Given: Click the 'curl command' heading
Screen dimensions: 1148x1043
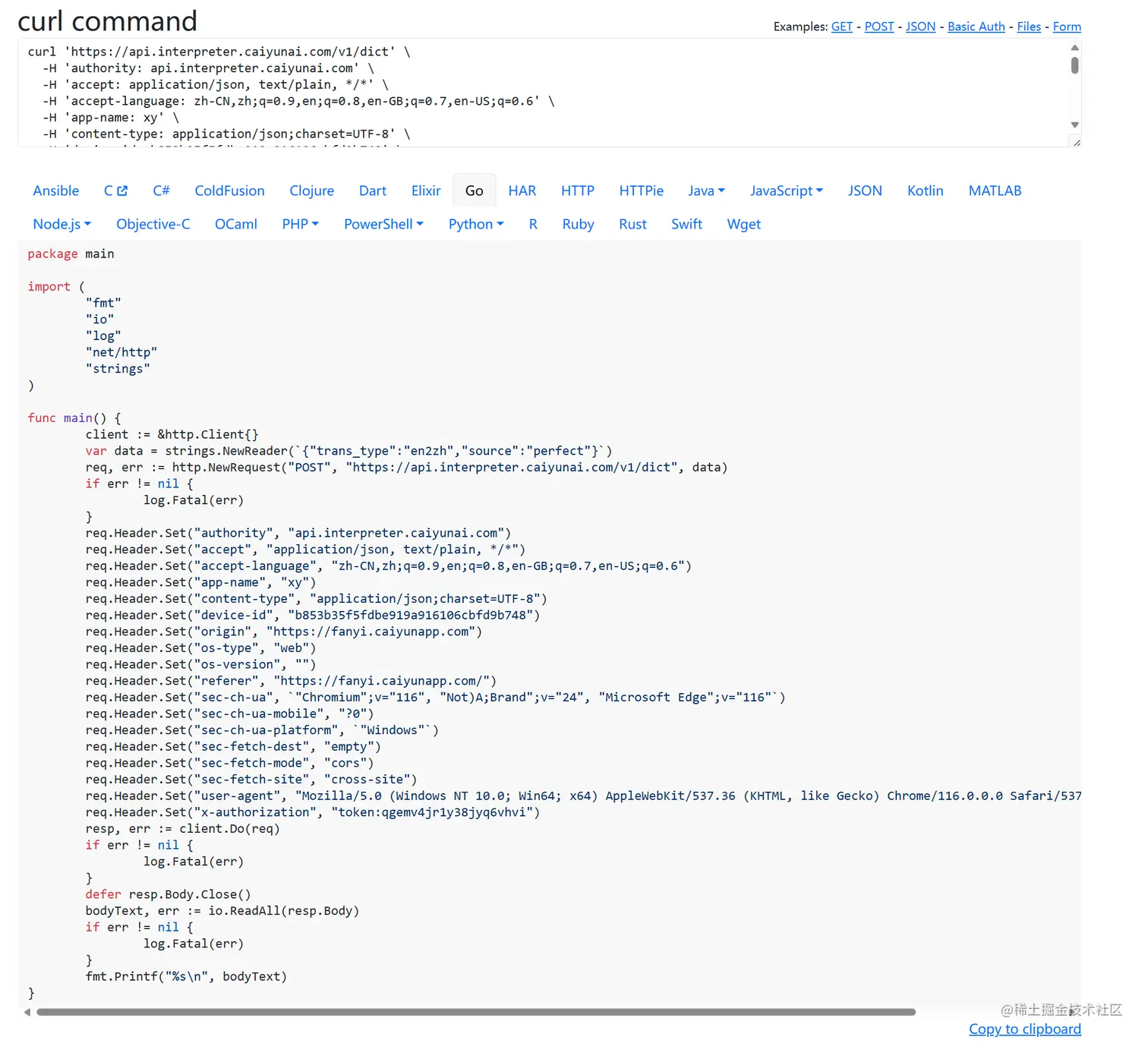Looking at the screenshot, I should [107, 20].
